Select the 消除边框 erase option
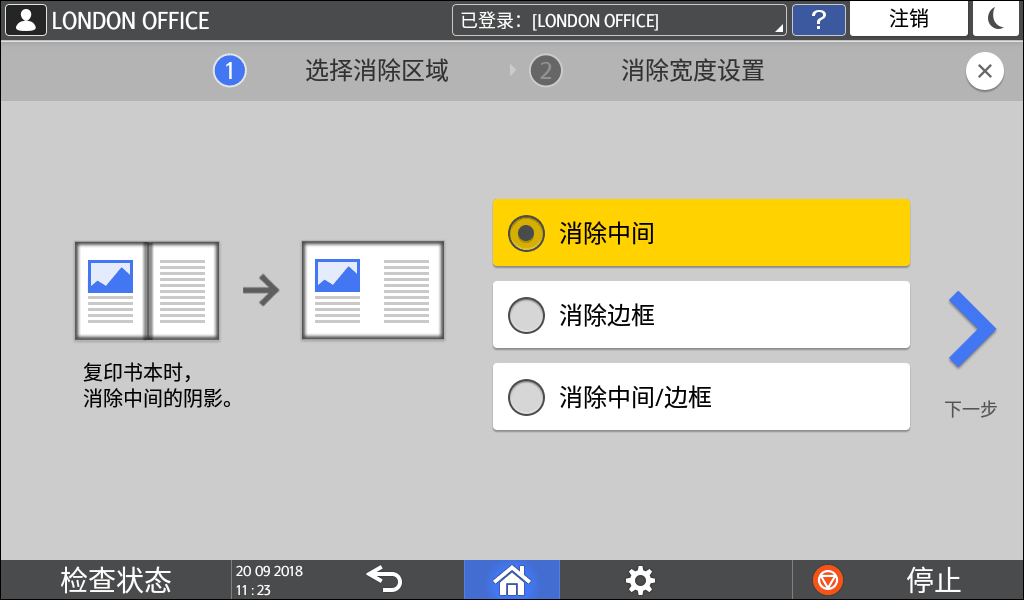This screenshot has width=1024, height=600. pyautogui.click(x=700, y=315)
